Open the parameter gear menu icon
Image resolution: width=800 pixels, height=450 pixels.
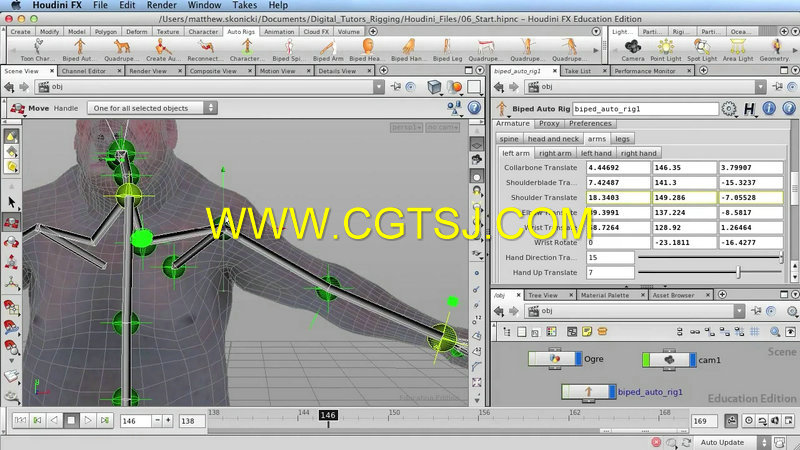click(729, 108)
